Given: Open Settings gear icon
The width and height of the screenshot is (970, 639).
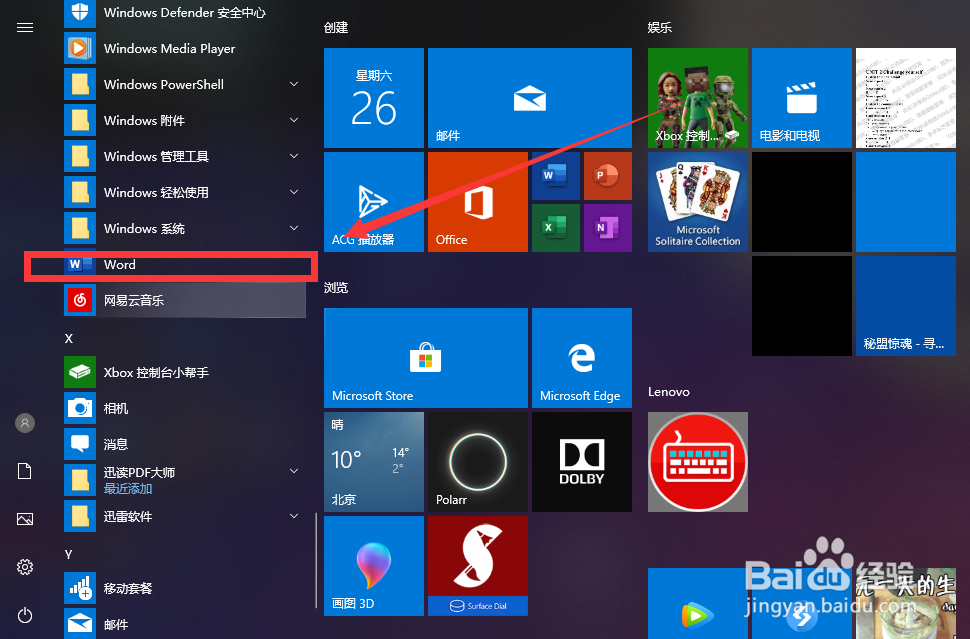Looking at the screenshot, I should tap(25, 567).
